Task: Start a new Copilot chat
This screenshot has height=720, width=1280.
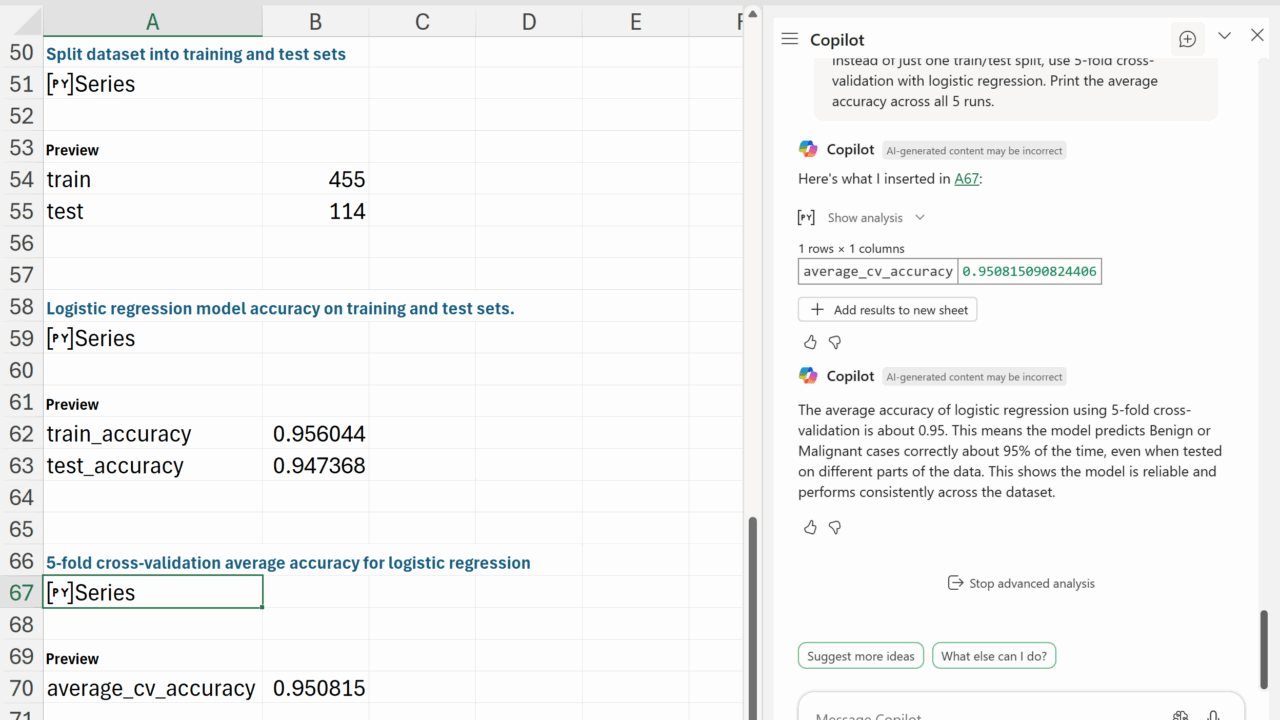Action: click(1187, 39)
